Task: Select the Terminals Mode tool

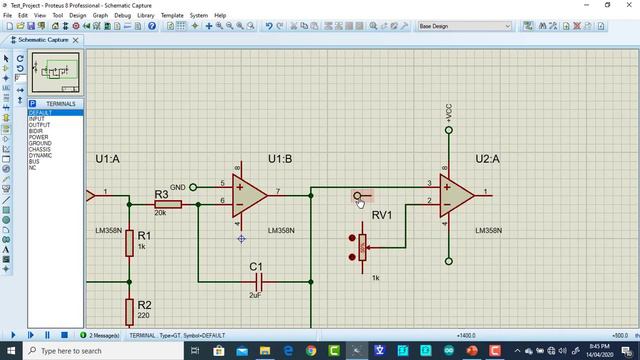Action: pyautogui.click(x=6, y=129)
